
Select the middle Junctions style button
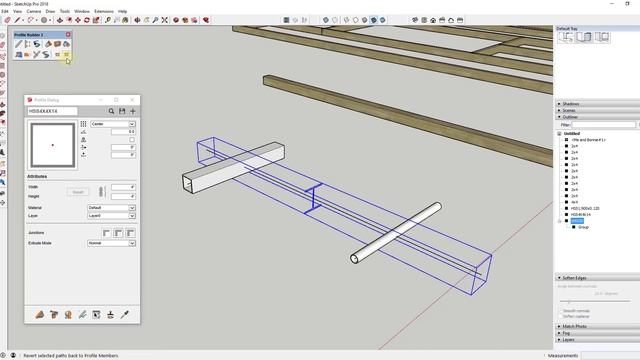point(118,233)
